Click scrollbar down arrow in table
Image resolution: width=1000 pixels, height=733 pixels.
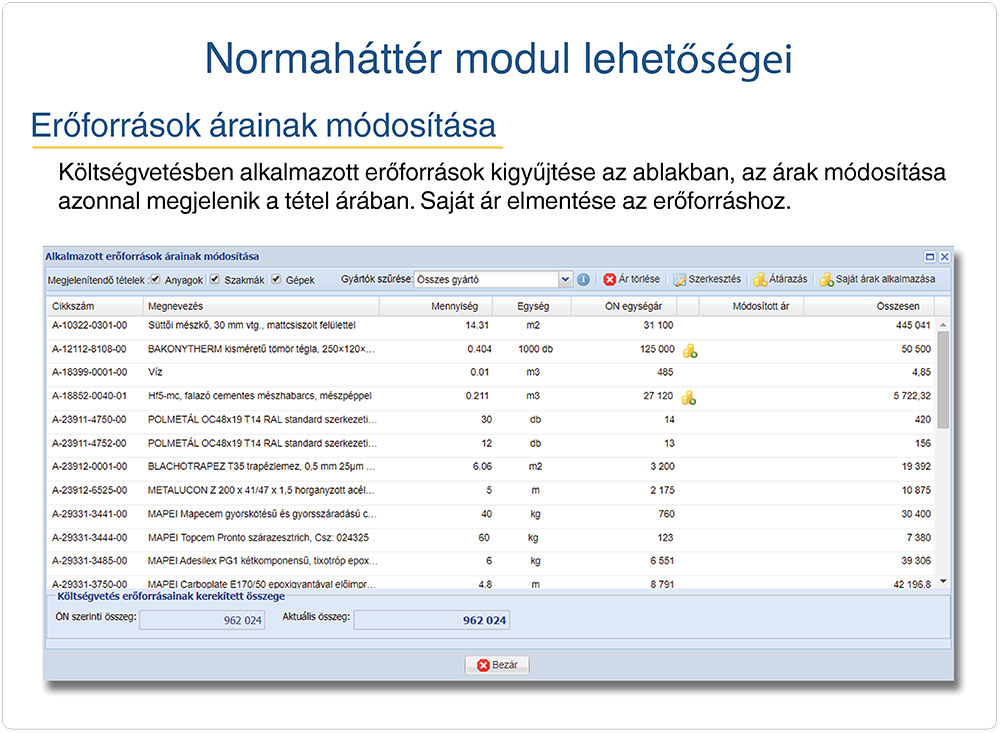[943, 582]
